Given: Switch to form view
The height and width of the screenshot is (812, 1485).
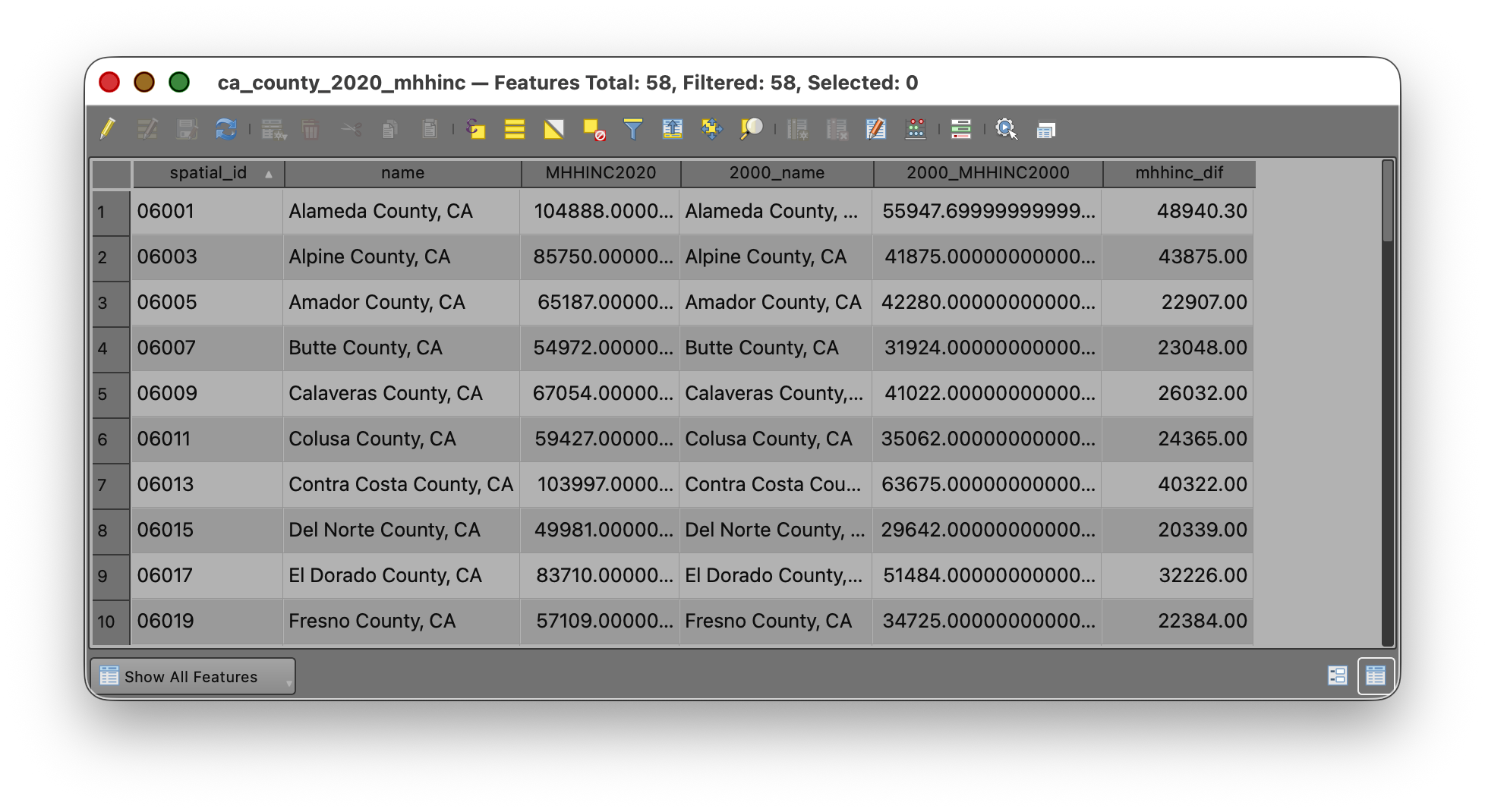Looking at the screenshot, I should point(1337,675).
